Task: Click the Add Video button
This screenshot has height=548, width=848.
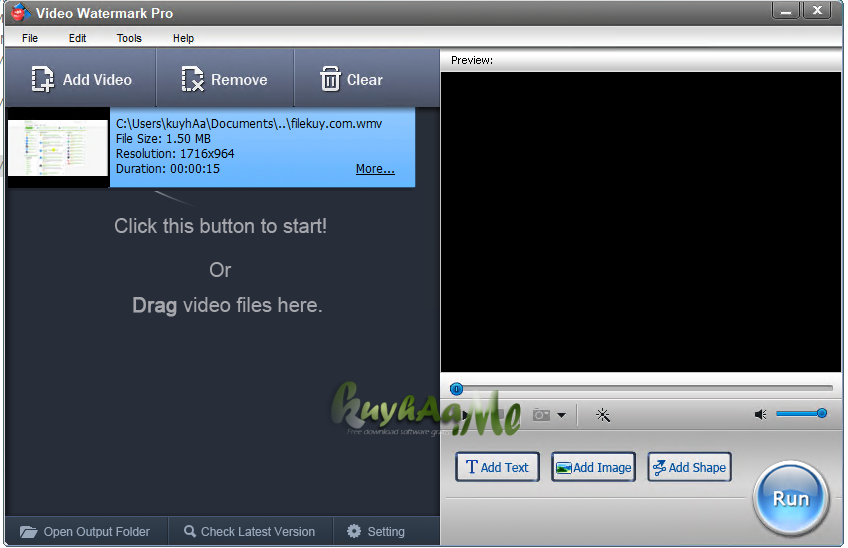Action: [x=81, y=80]
